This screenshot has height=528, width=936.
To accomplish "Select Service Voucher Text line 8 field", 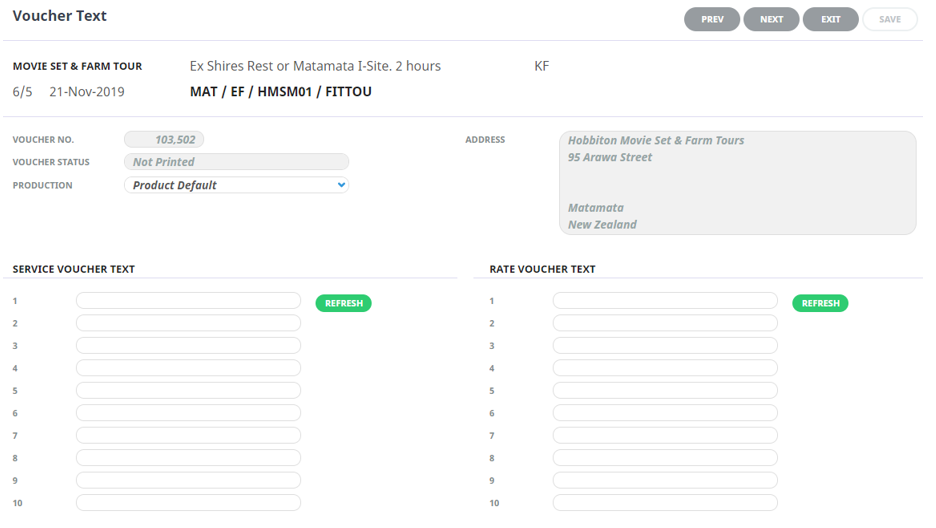I will click(x=188, y=458).
